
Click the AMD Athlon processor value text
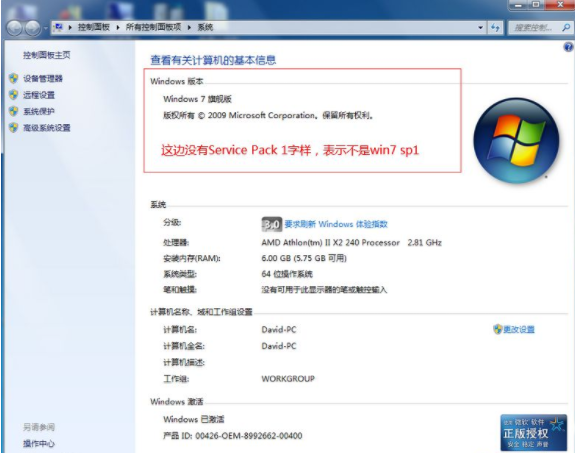[351, 242]
